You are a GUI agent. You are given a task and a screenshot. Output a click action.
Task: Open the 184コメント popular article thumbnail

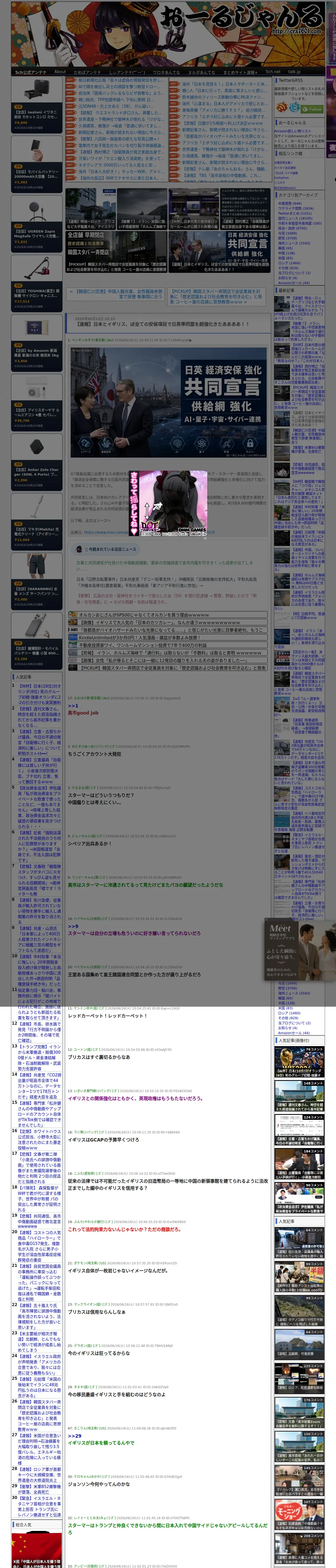click(x=299, y=1164)
